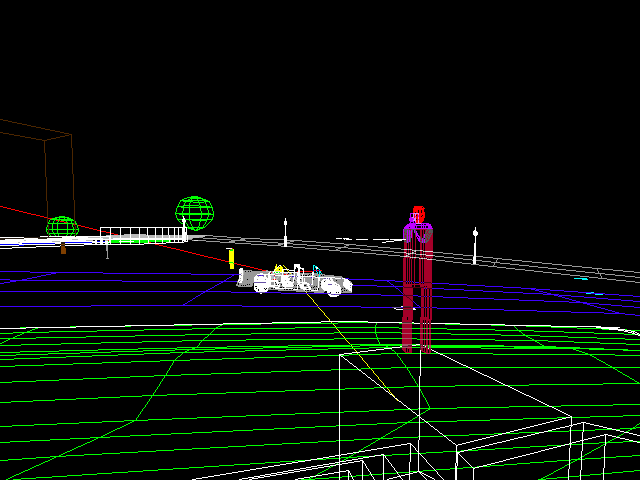640x480 pixels.
Task: Click the brown wireframe box building
Action: (40, 180)
